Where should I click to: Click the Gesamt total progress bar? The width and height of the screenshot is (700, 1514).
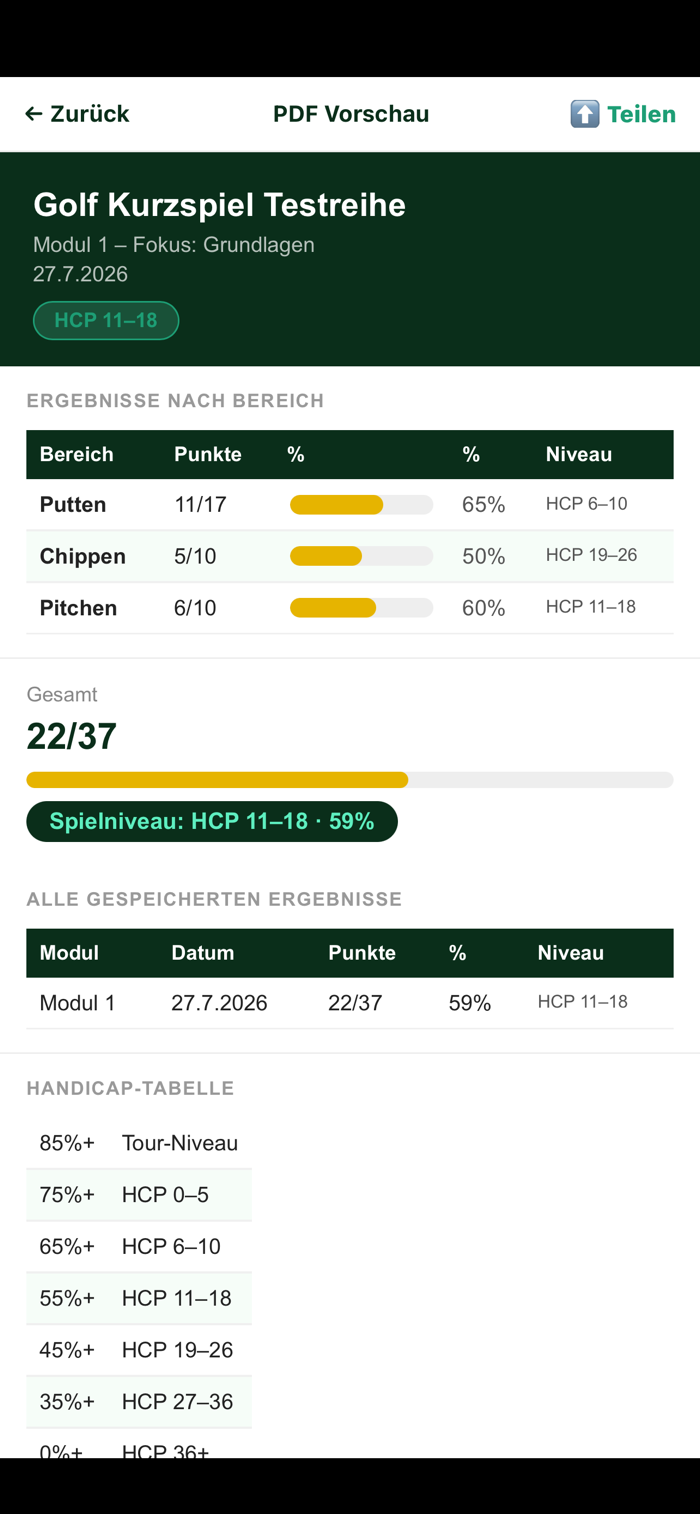(x=350, y=780)
